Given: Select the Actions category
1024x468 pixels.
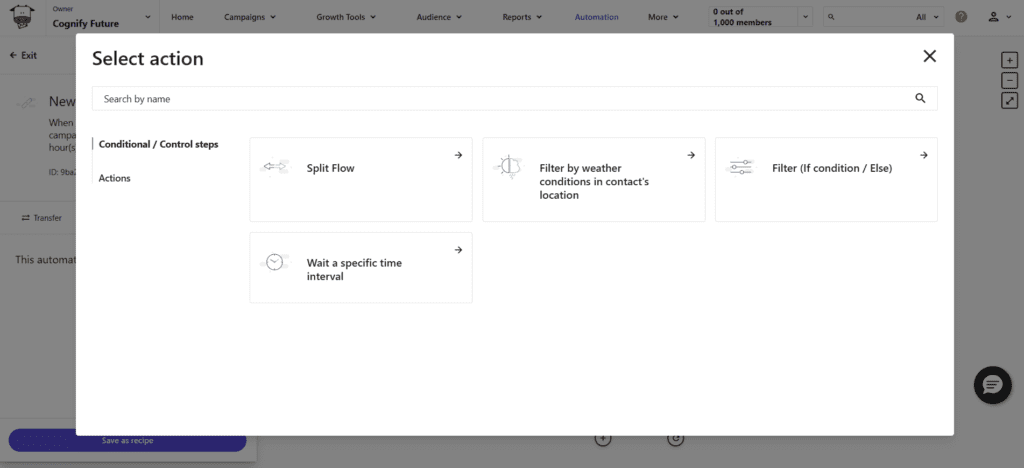Looking at the screenshot, I should (x=114, y=178).
